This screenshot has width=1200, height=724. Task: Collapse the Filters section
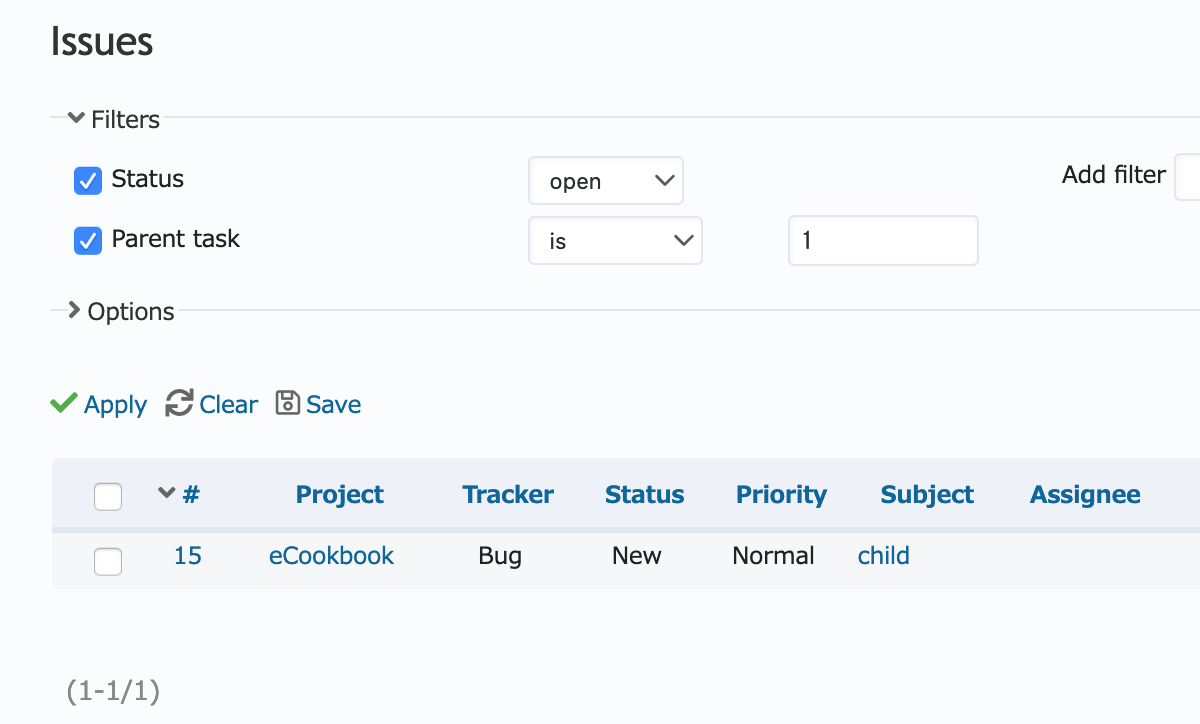coord(114,120)
